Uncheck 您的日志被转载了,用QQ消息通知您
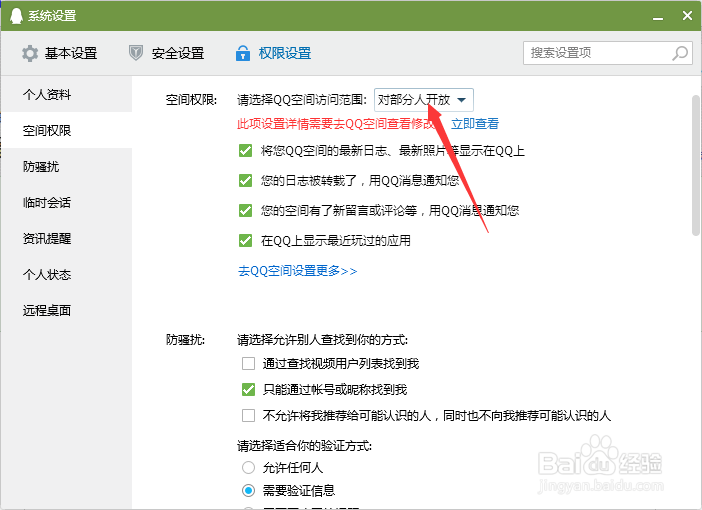Viewport: 702px width, 510px height. [x=245, y=180]
